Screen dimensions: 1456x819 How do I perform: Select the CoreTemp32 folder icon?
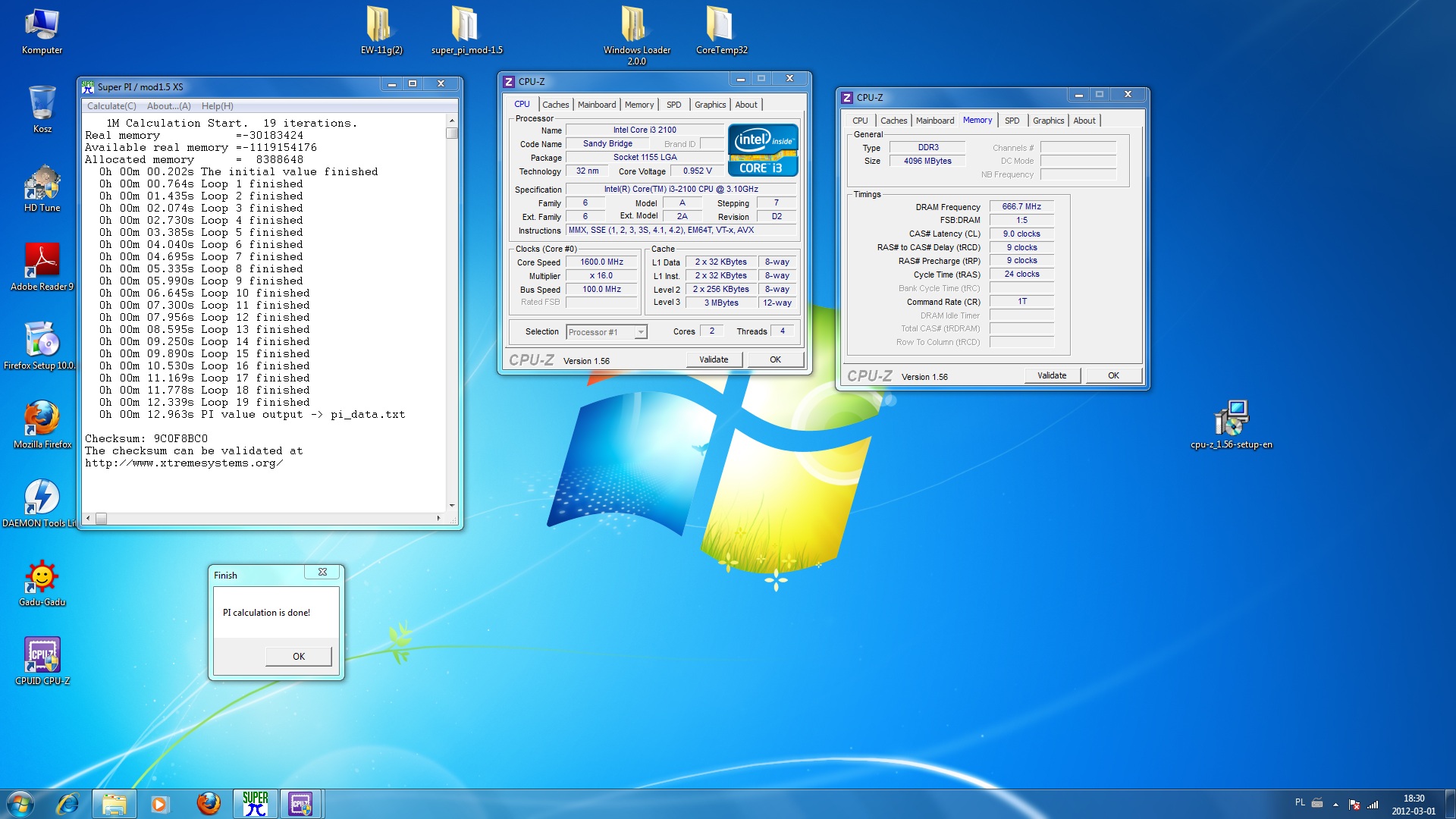(721, 30)
